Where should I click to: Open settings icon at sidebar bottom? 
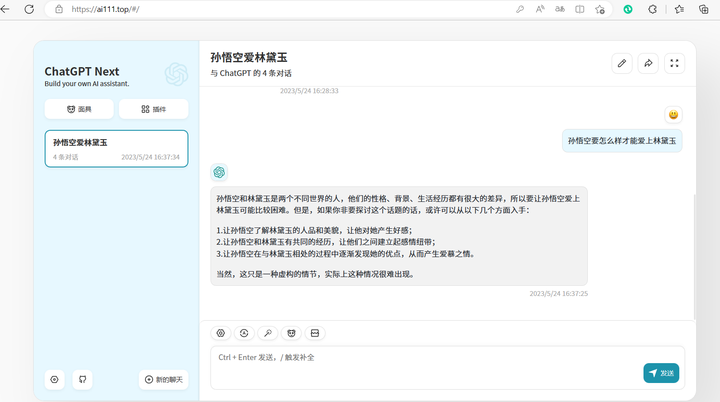[x=55, y=379]
